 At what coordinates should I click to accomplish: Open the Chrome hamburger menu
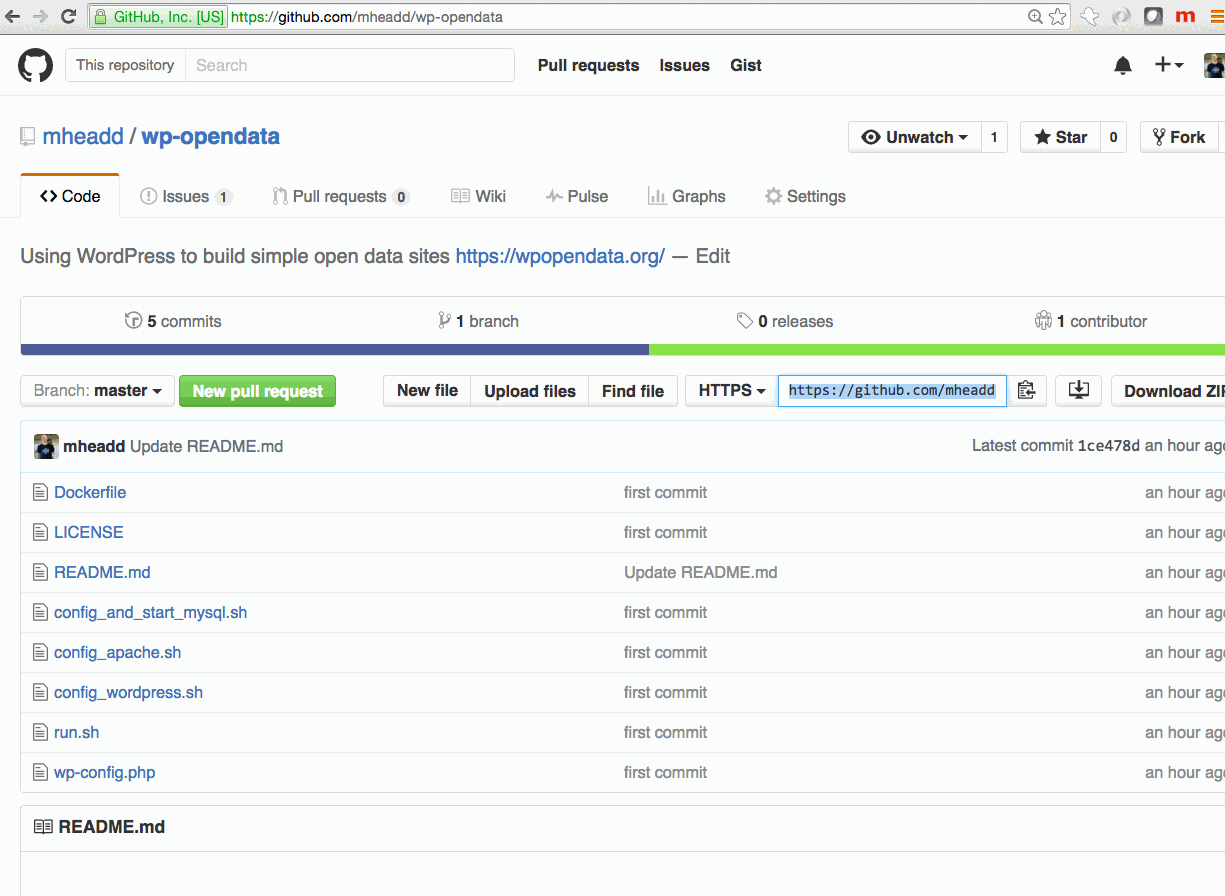click(x=1216, y=16)
